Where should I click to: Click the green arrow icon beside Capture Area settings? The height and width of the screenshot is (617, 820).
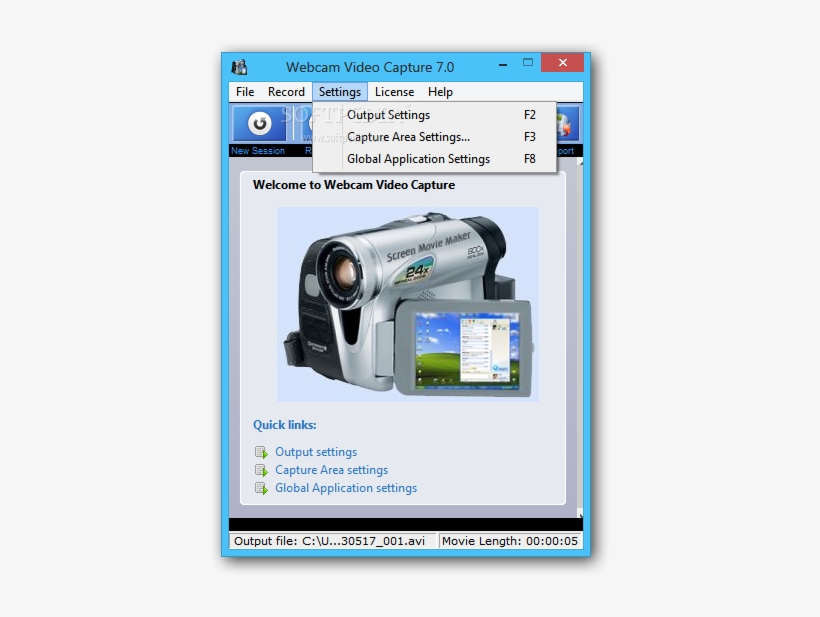(261, 470)
